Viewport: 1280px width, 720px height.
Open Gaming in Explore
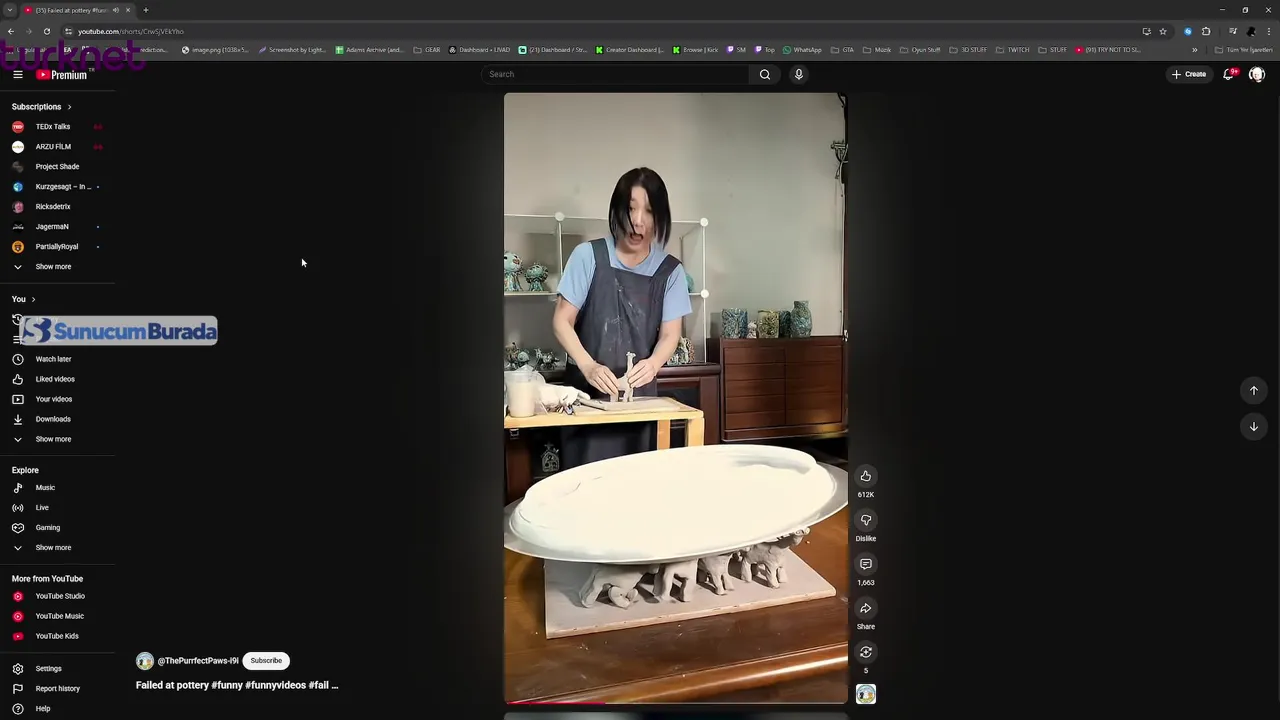pos(48,528)
